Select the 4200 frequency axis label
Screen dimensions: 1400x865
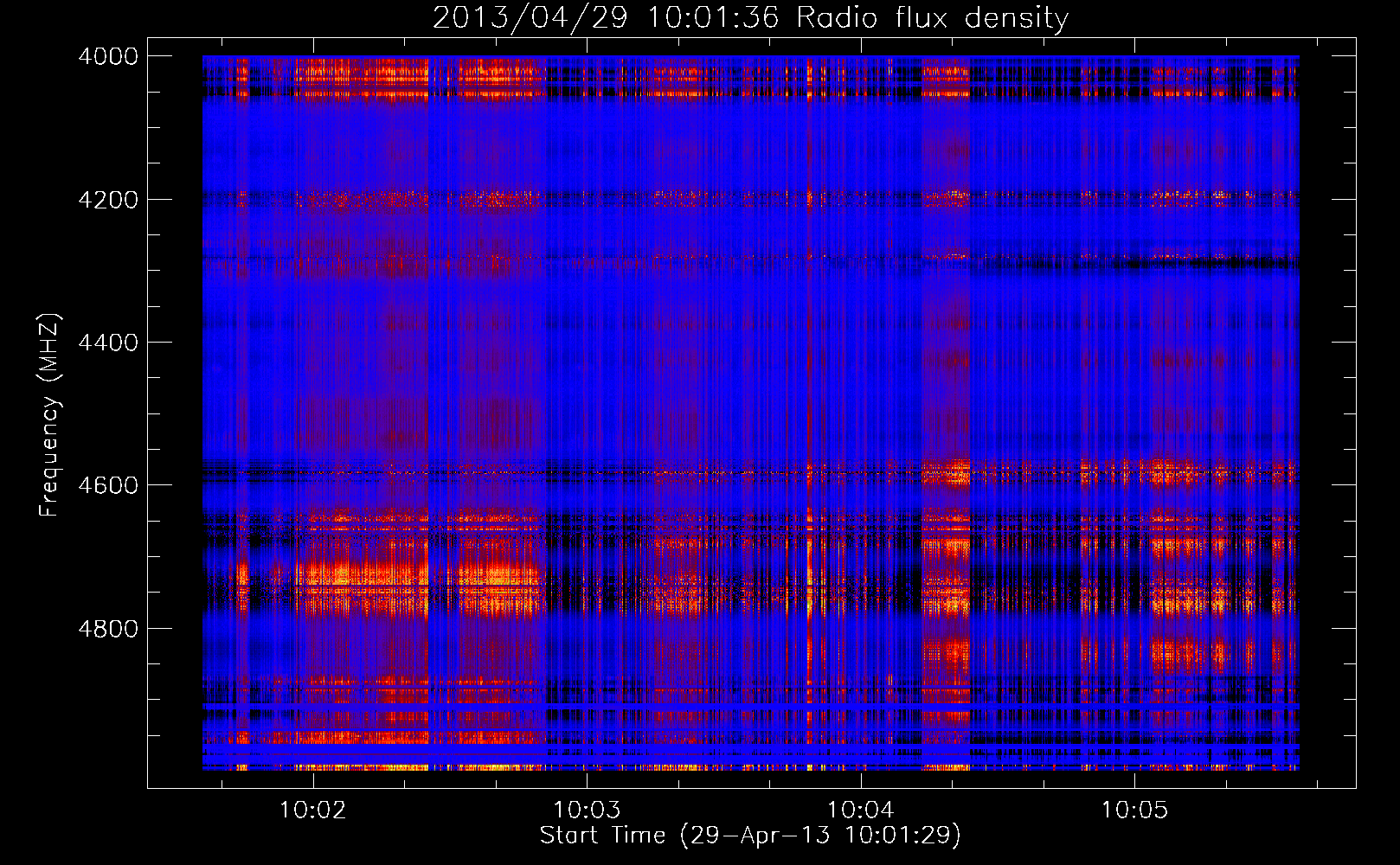click(108, 200)
